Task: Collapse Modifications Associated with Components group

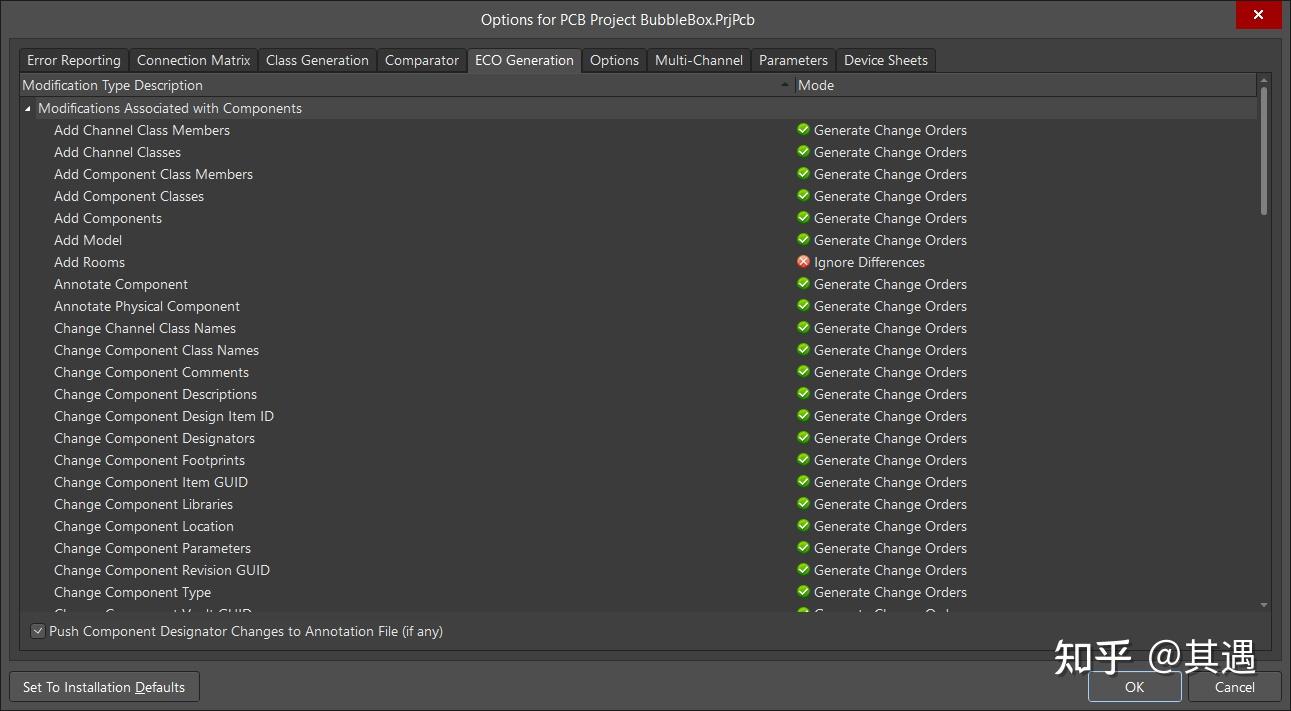Action: [28, 108]
